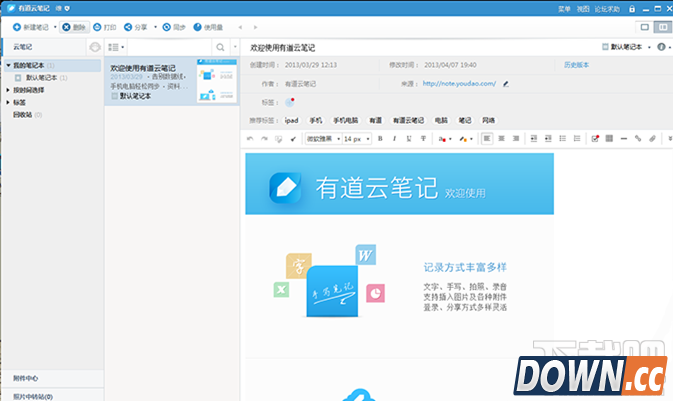
Task: Switch to two-column view layout
Action: (663, 27)
